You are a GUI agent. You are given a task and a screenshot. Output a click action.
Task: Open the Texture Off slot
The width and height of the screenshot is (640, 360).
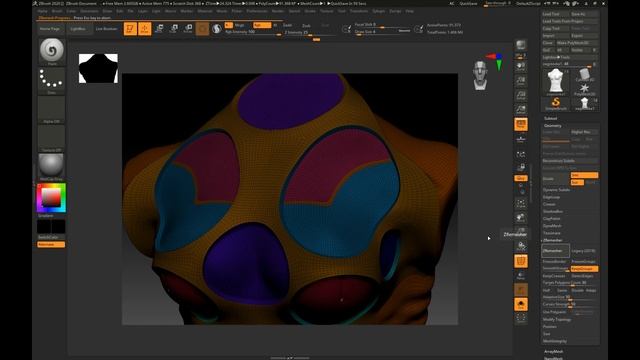point(51,138)
